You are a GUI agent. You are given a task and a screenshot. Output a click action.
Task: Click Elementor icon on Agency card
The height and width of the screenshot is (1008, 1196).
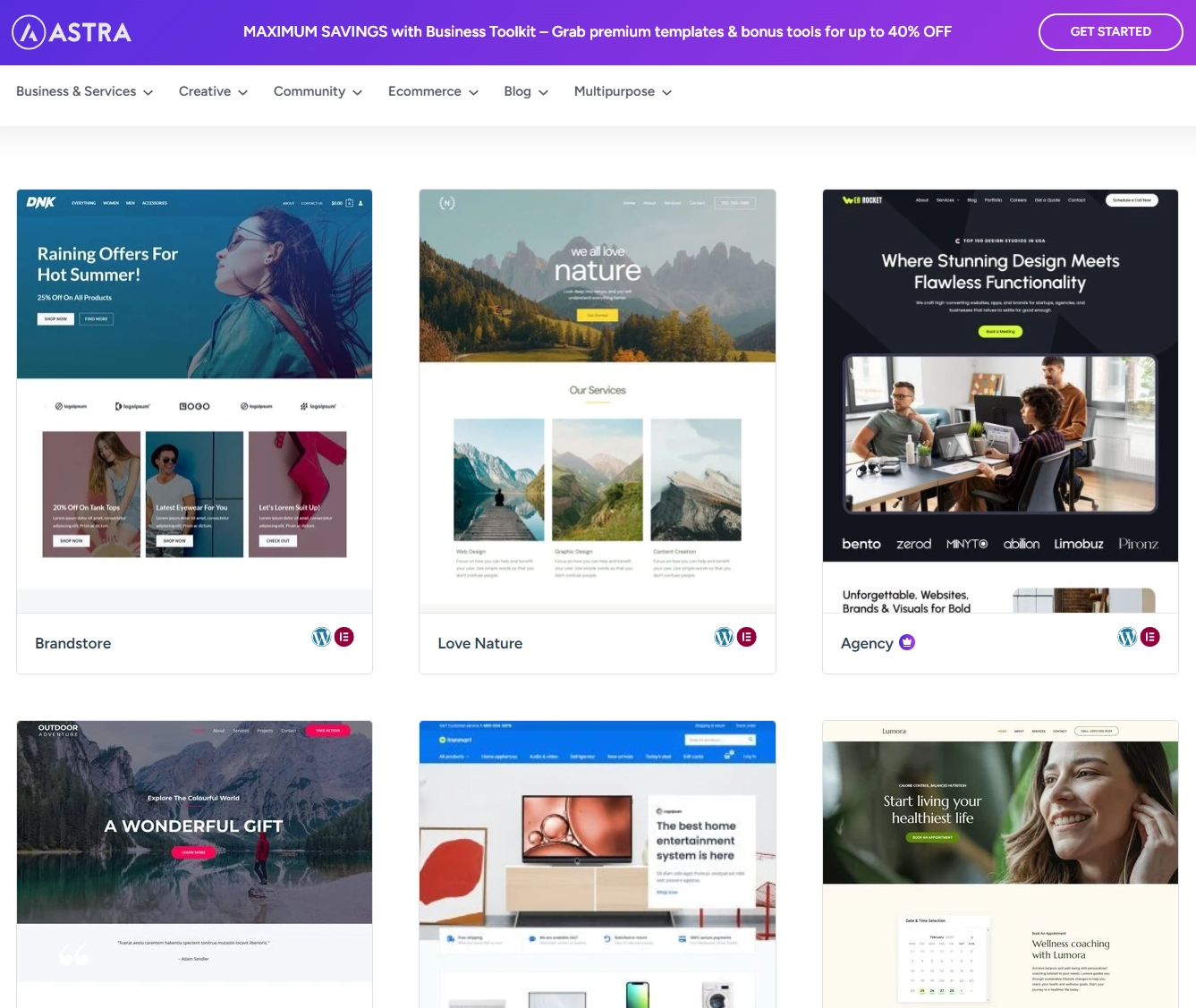click(x=1150, y=637)
